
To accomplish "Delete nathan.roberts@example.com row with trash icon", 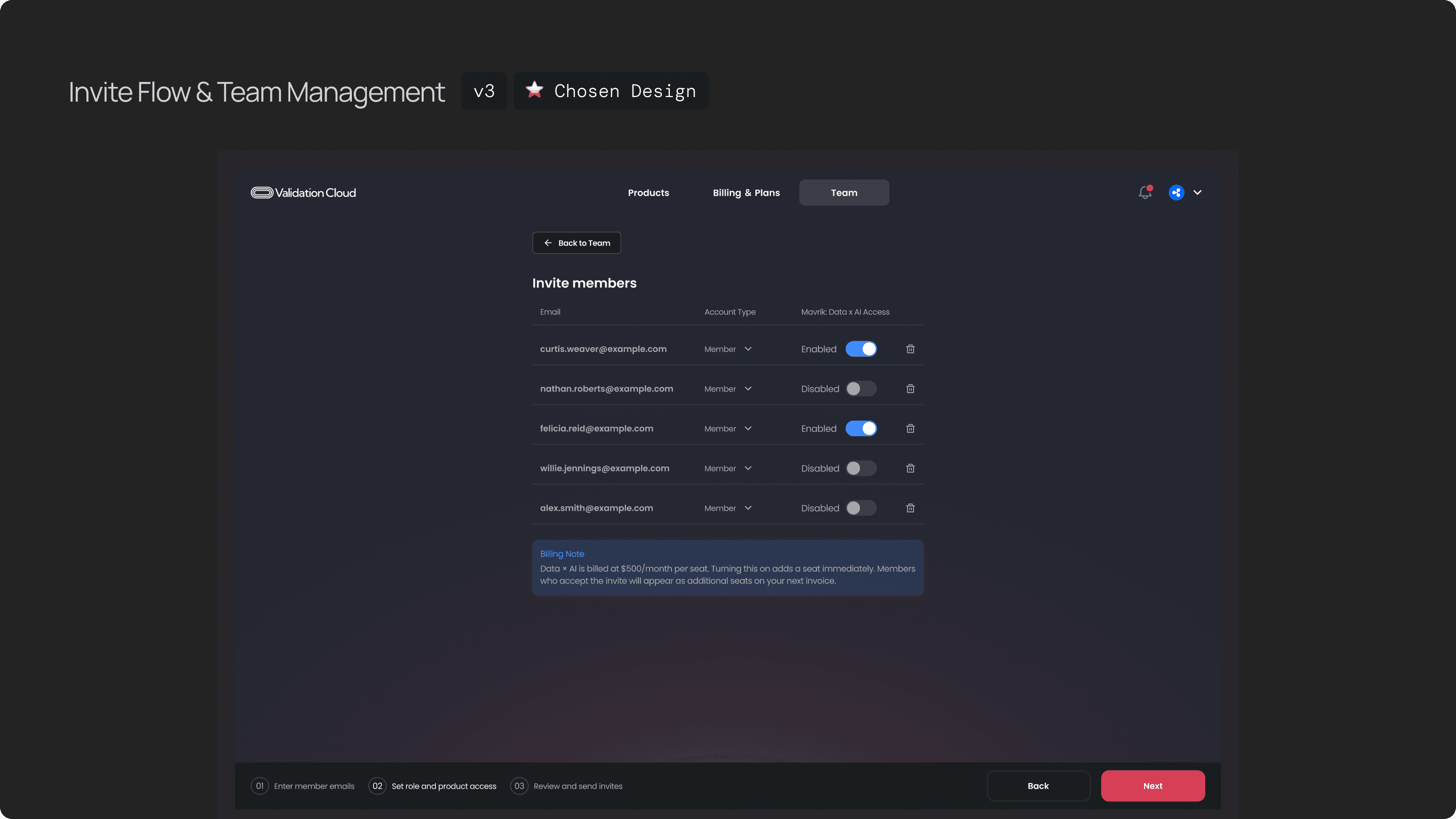I will pos(910,389).
